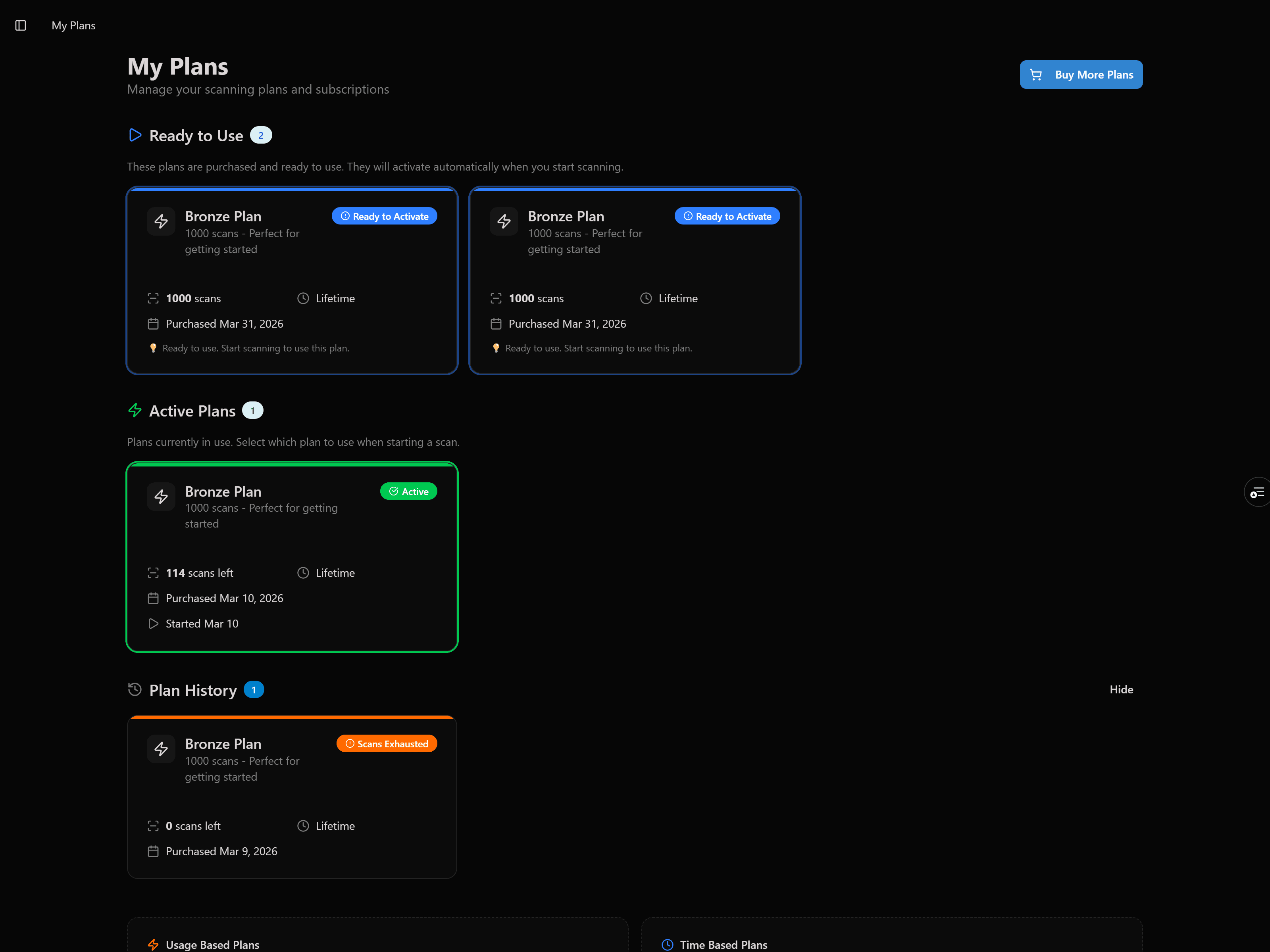Image resolution: width=1270 pixels, height=952 pixels.
Task: Click the first Ready to Activate badge
Action: point(384,216)
